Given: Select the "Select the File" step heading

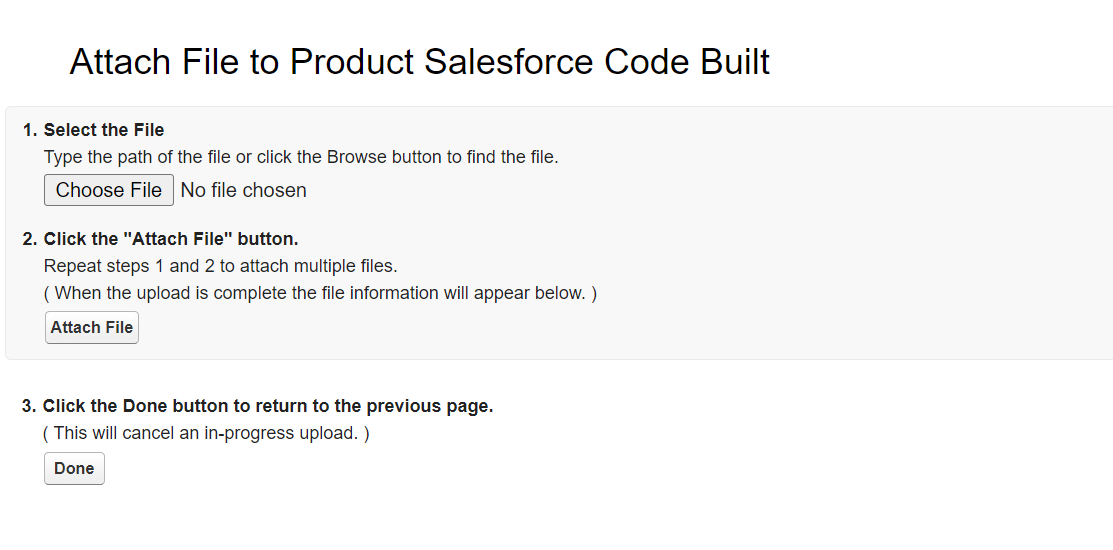Looking at the screenshot, I should (104, 130).
